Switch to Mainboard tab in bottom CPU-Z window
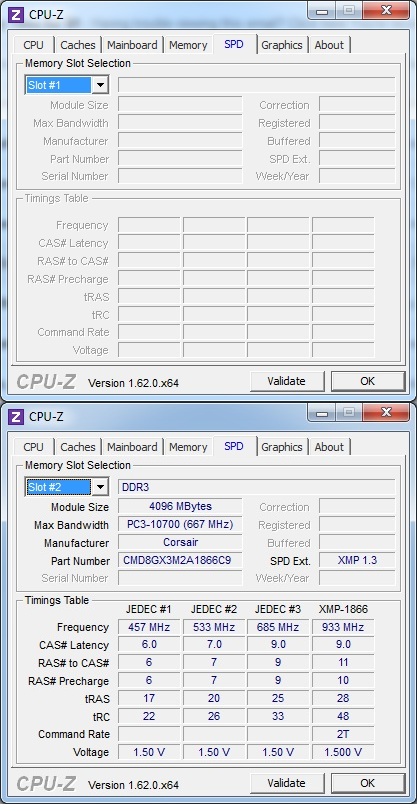This screenshot has width=417, height=811. [132, 447]
